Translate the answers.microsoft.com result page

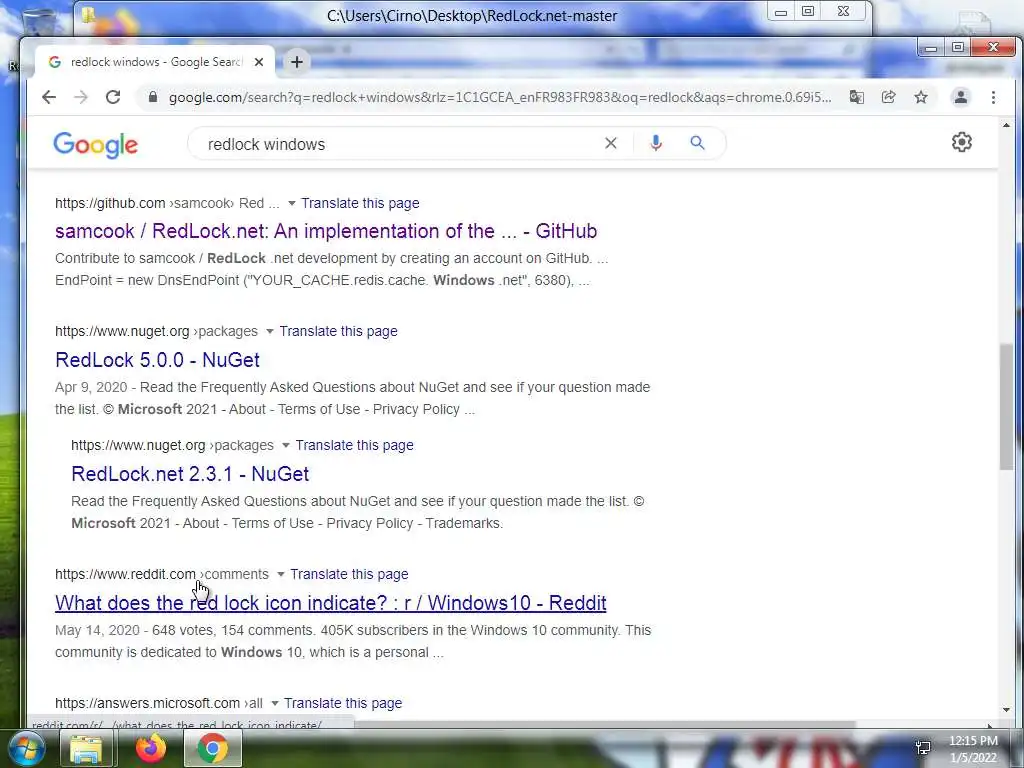343,703
